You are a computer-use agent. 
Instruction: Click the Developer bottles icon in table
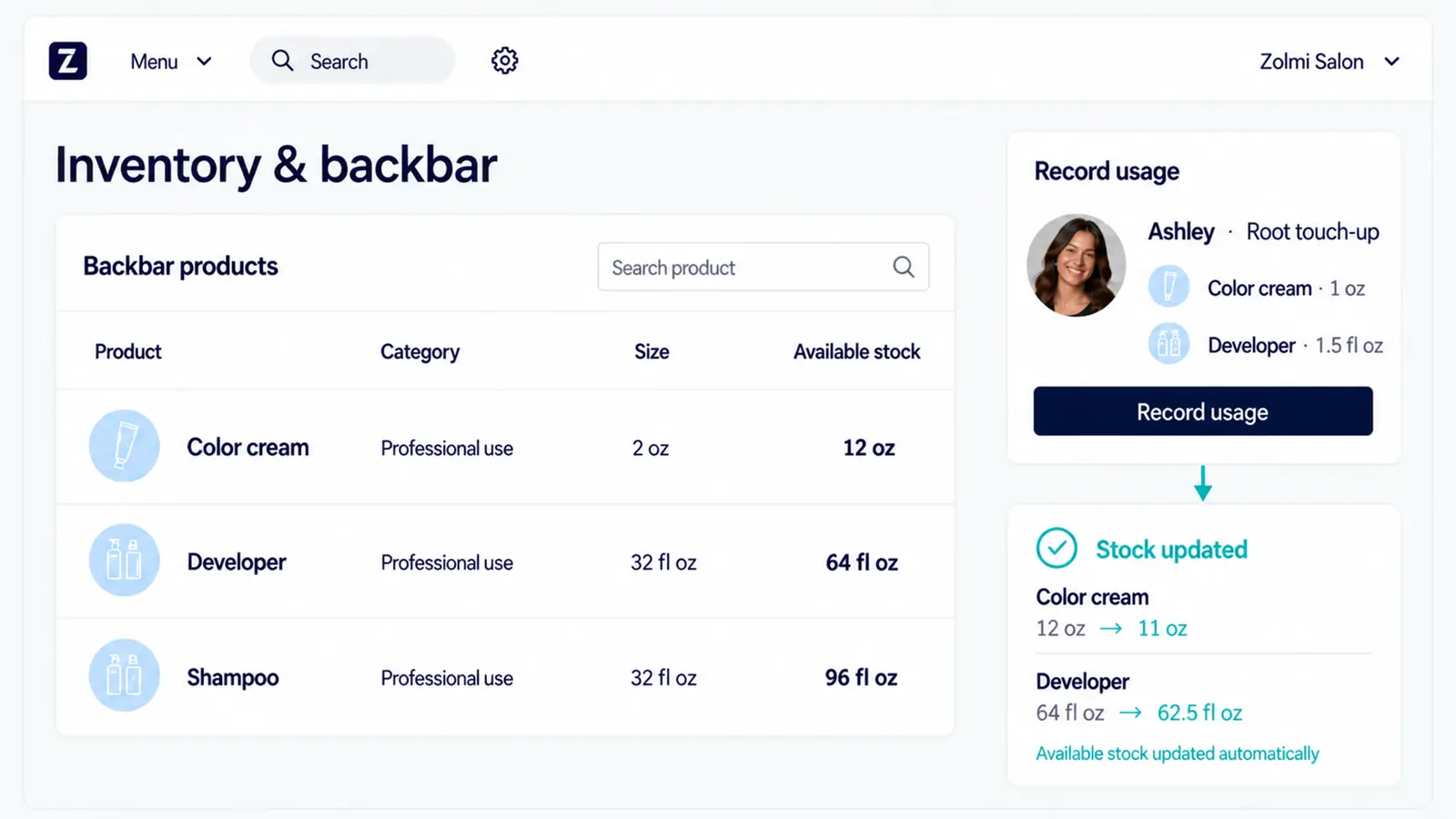pos(125,561)
